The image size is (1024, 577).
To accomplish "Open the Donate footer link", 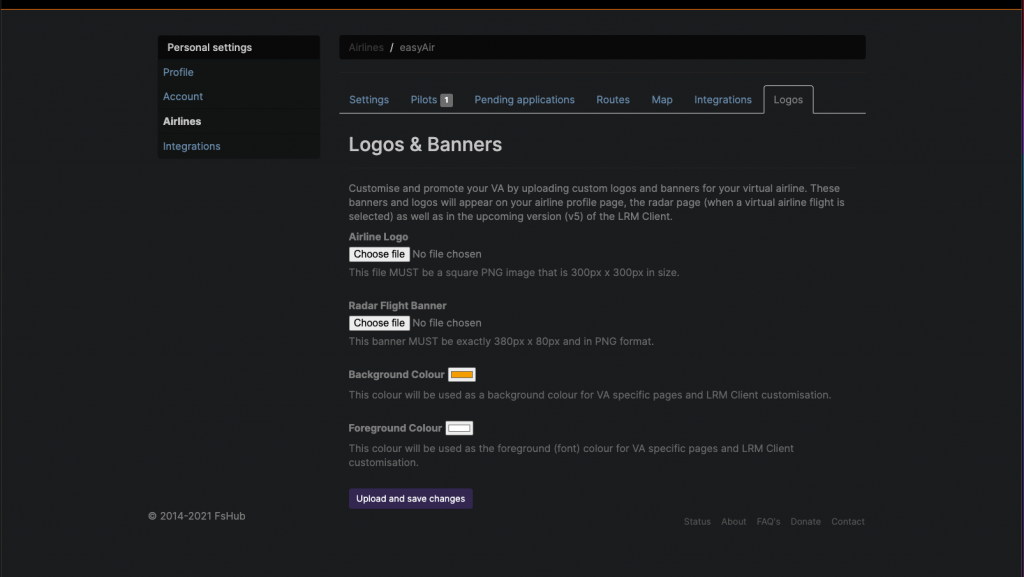I will [x=805, y=522].
